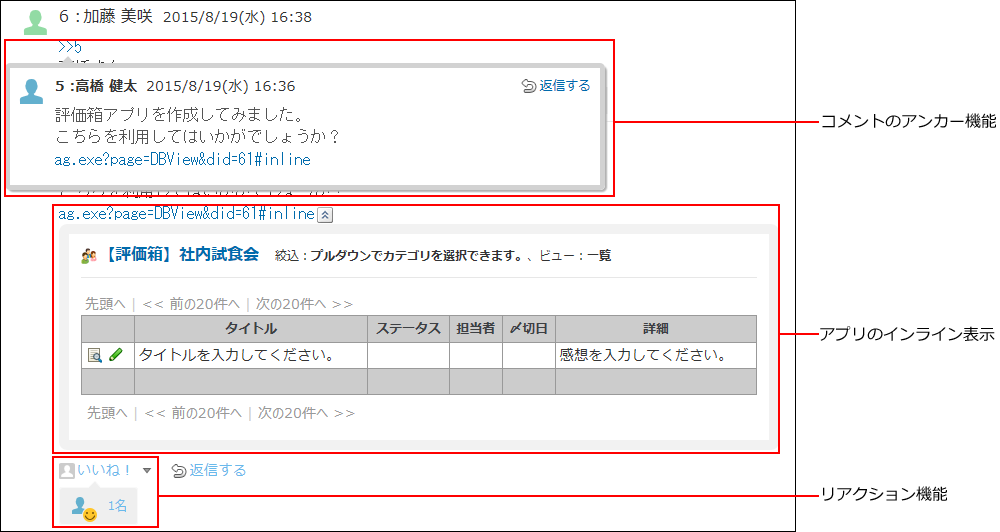Click 返信する below the inline app
This screenshot has height=532, width=1000.
(217, 470)
